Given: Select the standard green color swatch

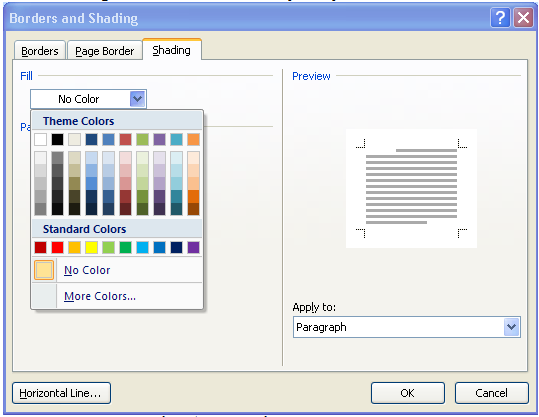Looking at the screenshot, I should pos(125,247).
